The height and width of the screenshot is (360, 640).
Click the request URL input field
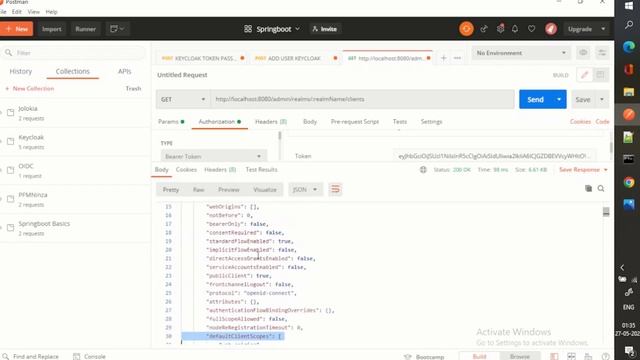[x=362, y=99]
